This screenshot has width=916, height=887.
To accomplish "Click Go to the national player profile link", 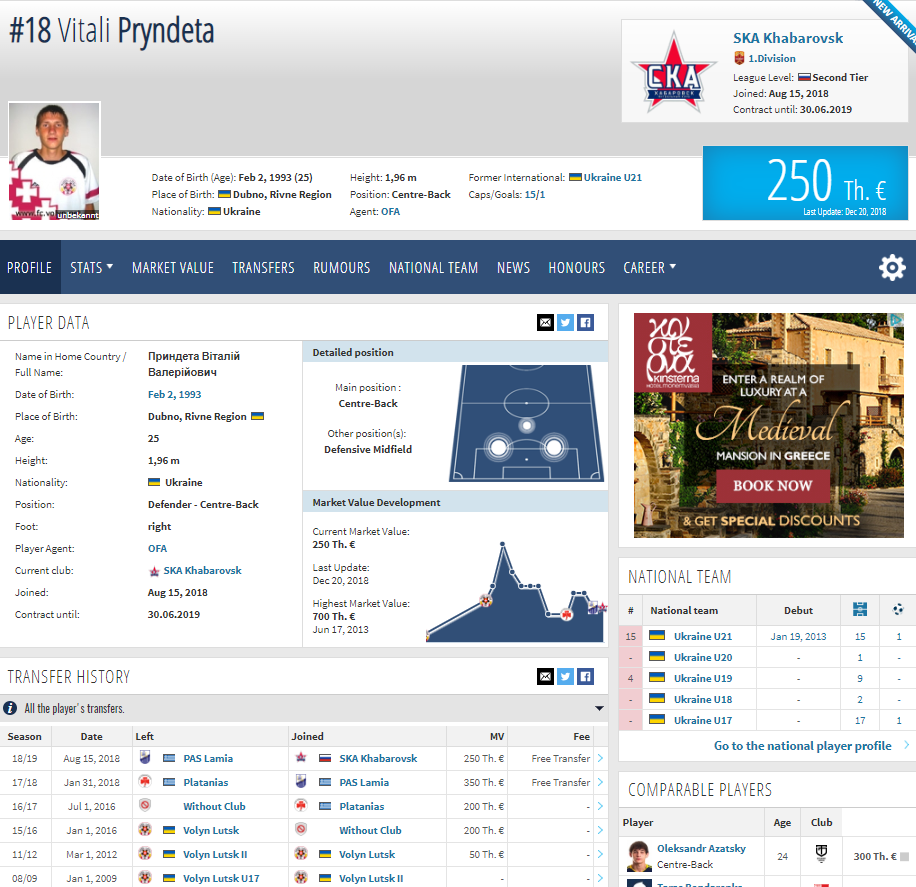I will [802, 746].
